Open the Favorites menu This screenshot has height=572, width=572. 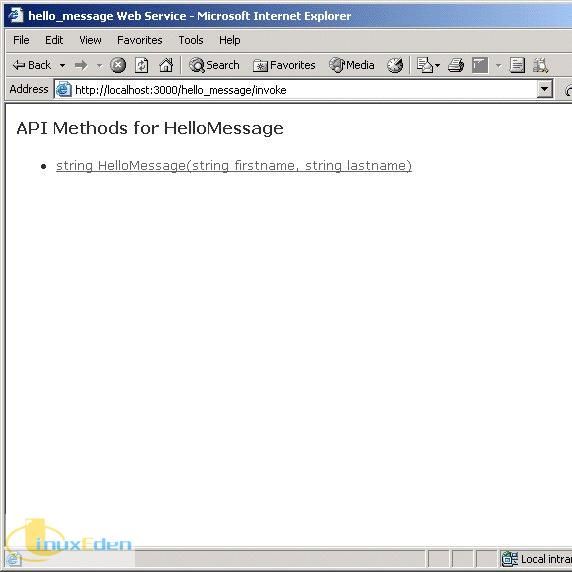click(139, 40)
